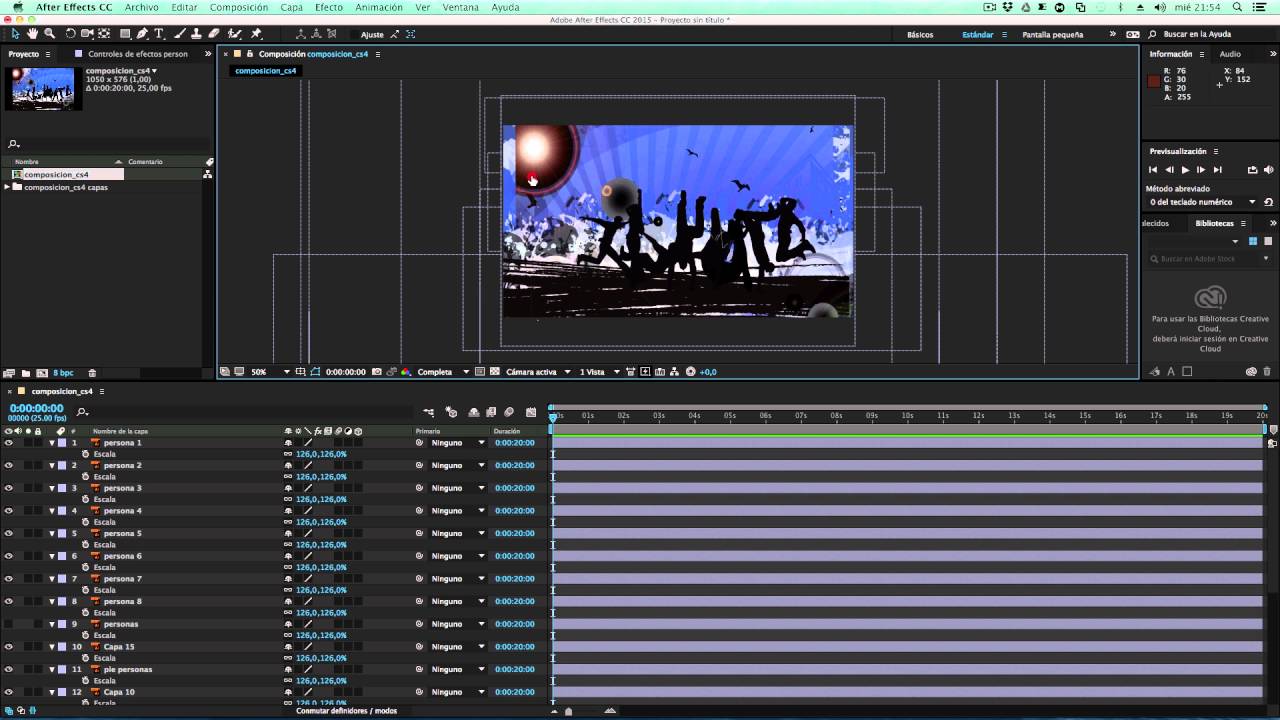1280x720 pixels.
Task: Switch to the Audio panel tab
Action: (1230, 54)
